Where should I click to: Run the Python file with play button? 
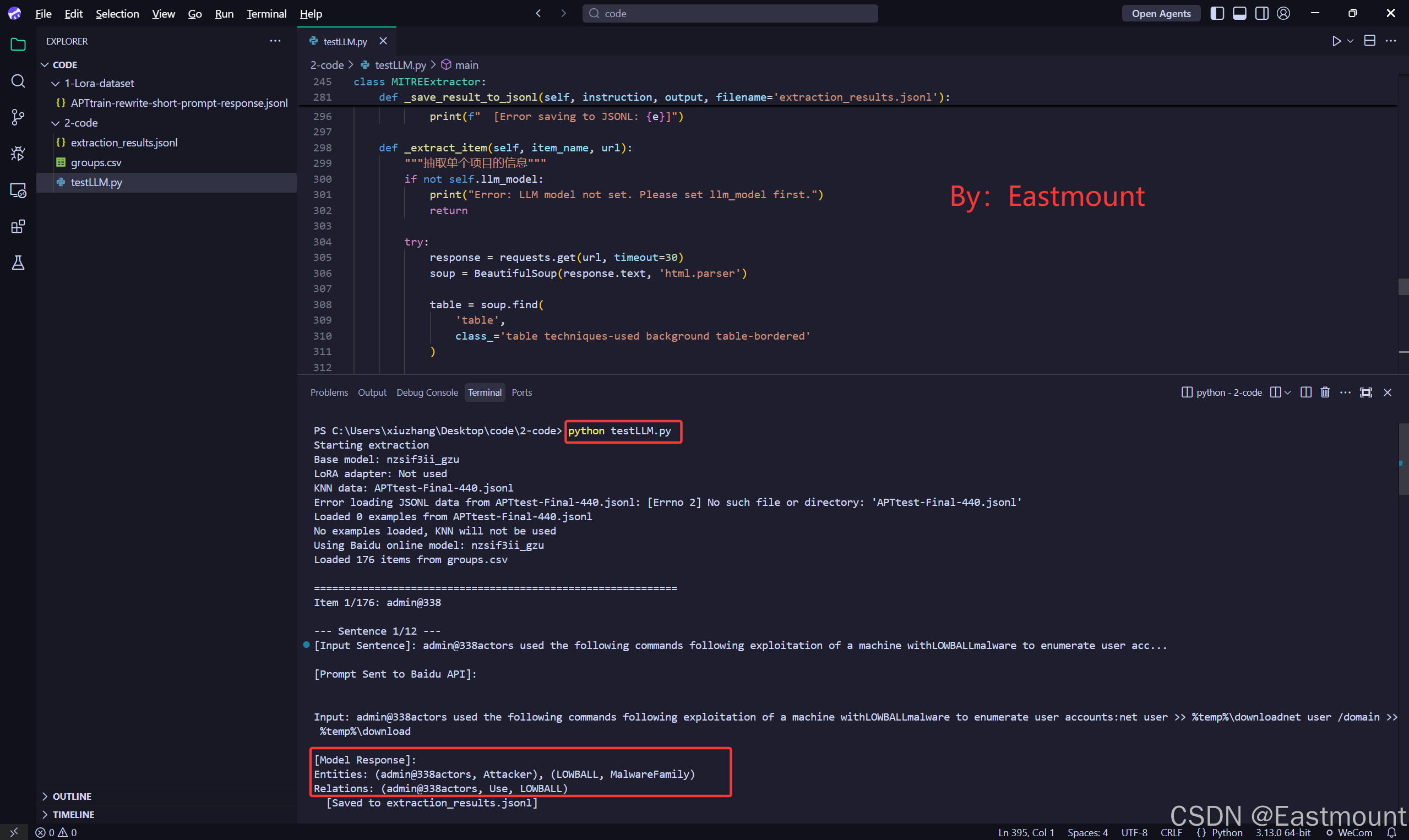[1336, 41]
